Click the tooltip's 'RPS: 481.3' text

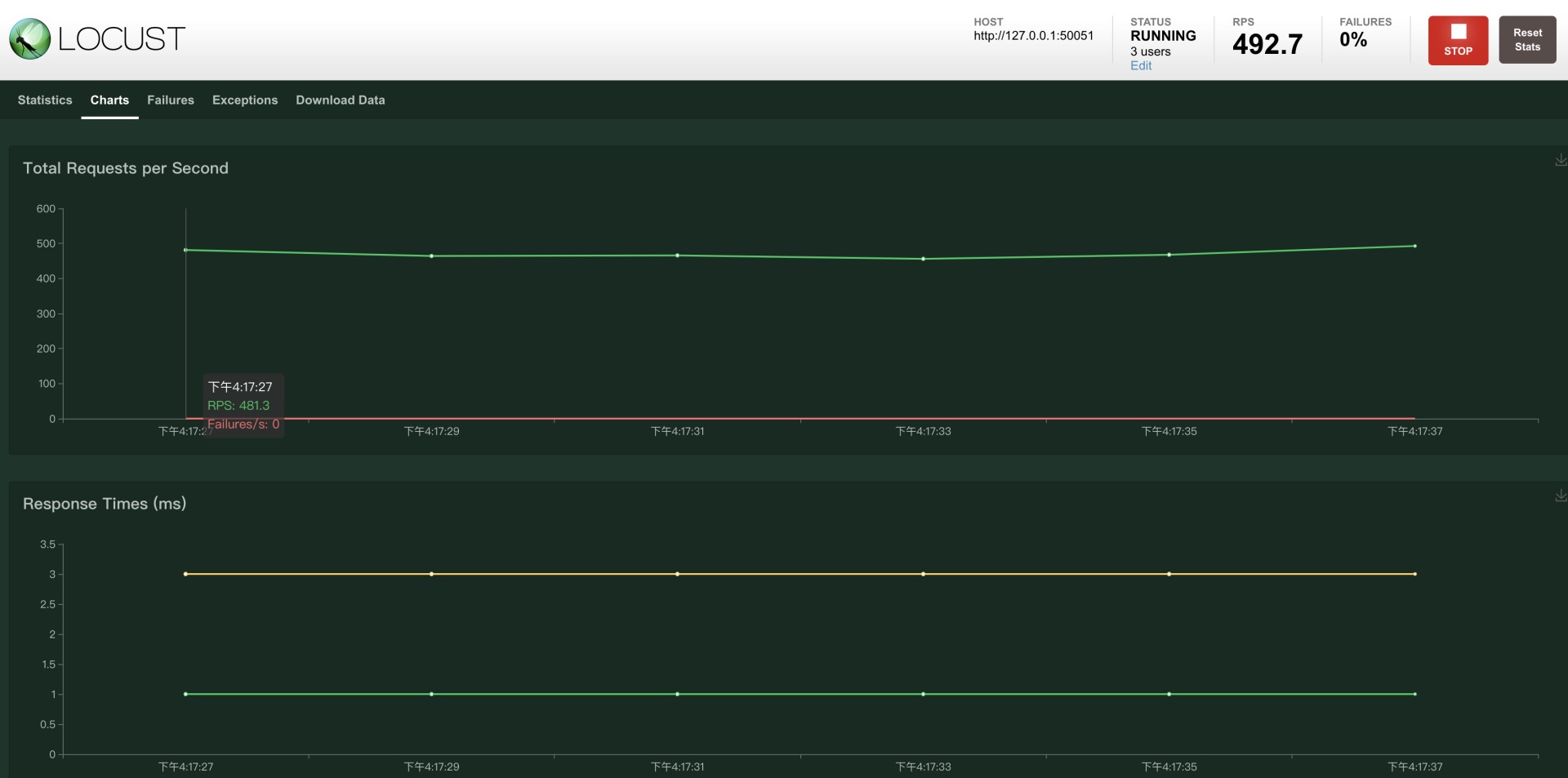click(x=238, y=406)
